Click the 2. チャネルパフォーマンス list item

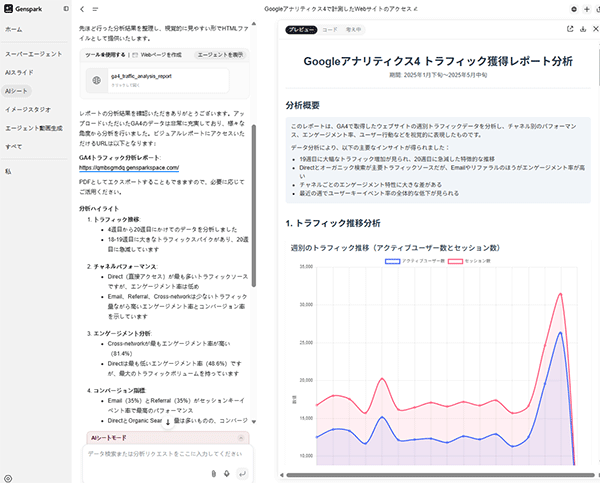122,266
